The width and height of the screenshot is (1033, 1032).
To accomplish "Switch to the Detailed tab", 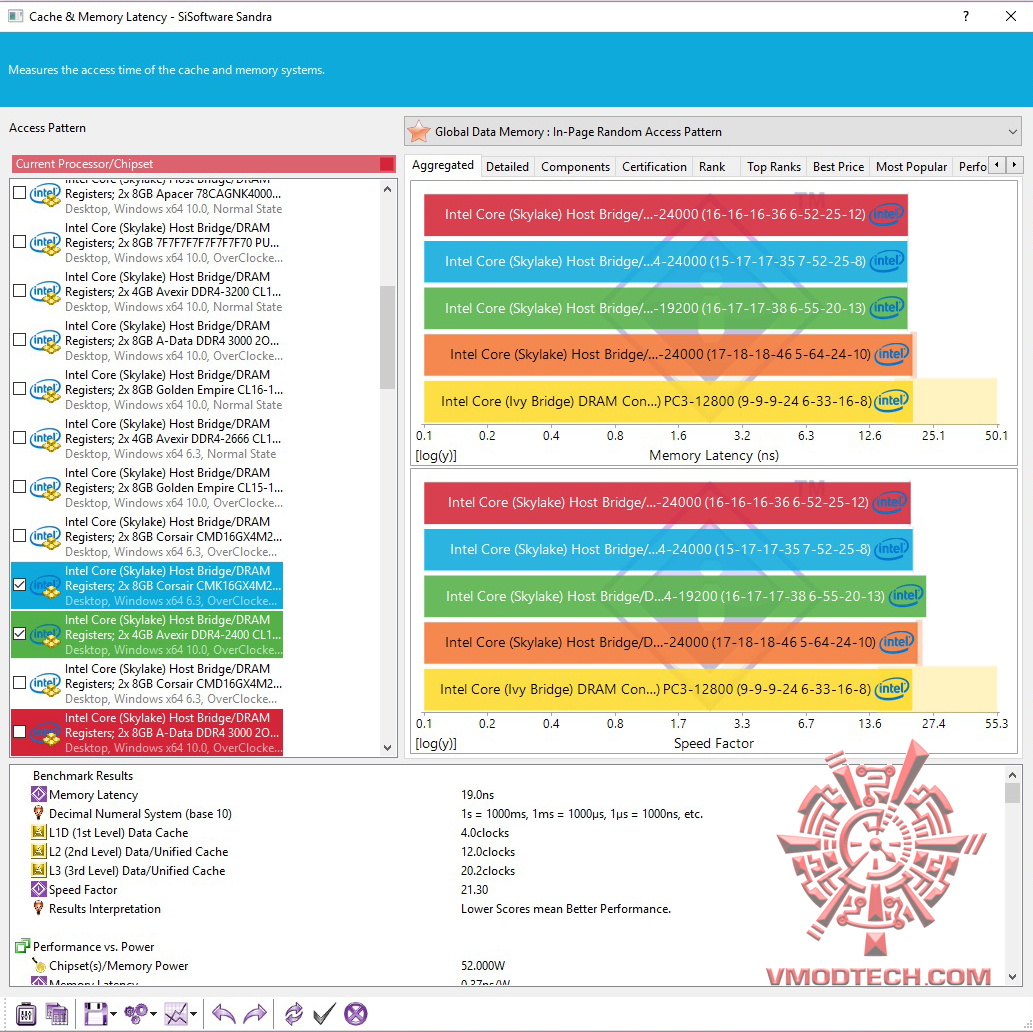I will pos(507,167).
